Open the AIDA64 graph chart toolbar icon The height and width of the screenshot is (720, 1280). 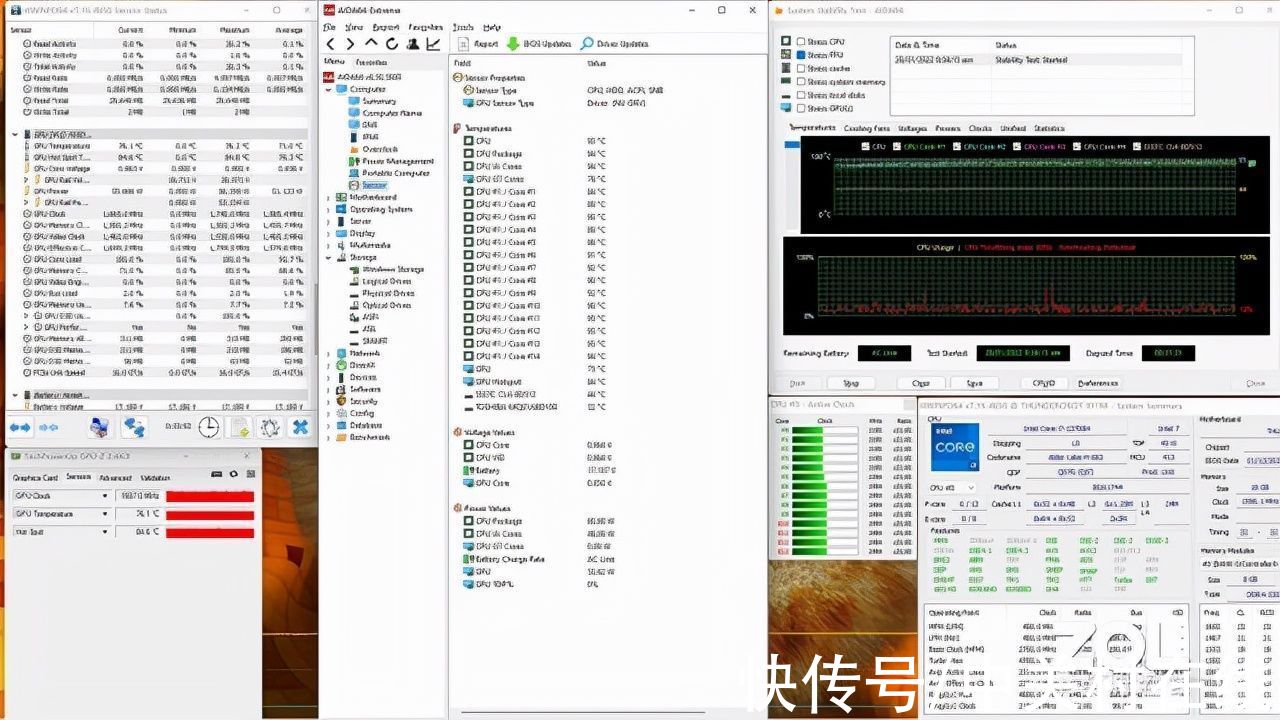(433, 44)
